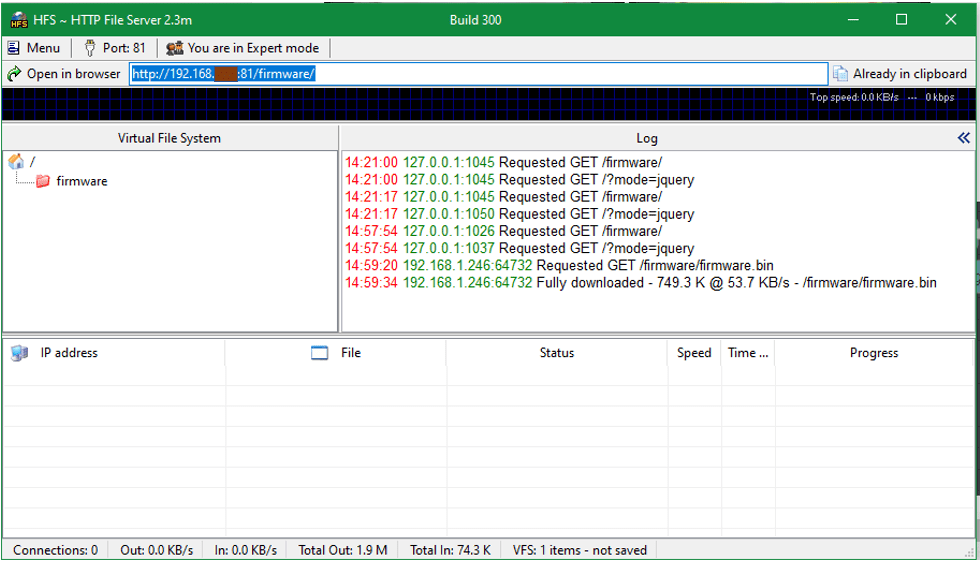Viewport: 980px width, 562px height.
Task: Click the File column header
Action: tap(350, 353)
